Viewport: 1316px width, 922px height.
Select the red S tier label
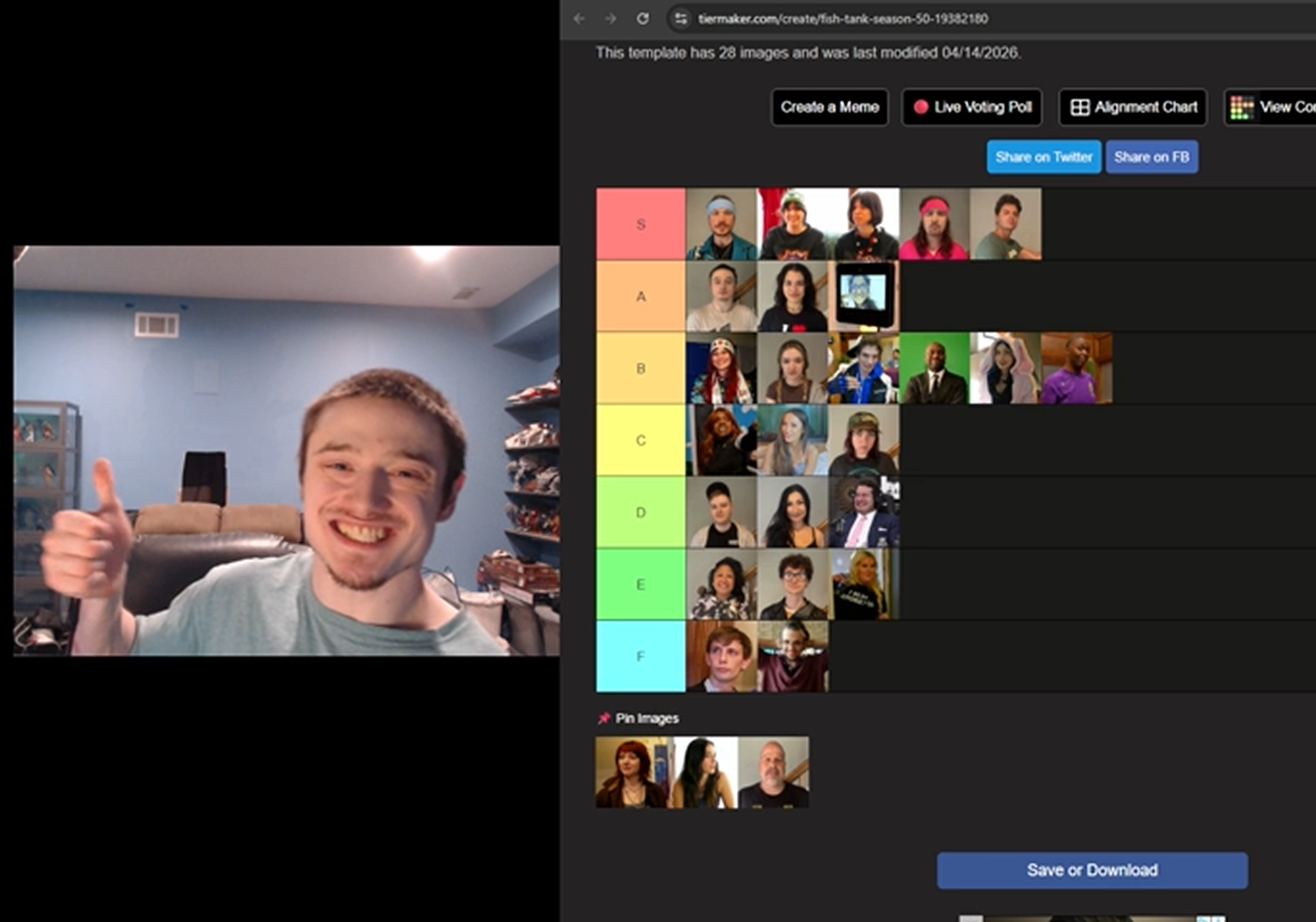(x=640, y=224)
